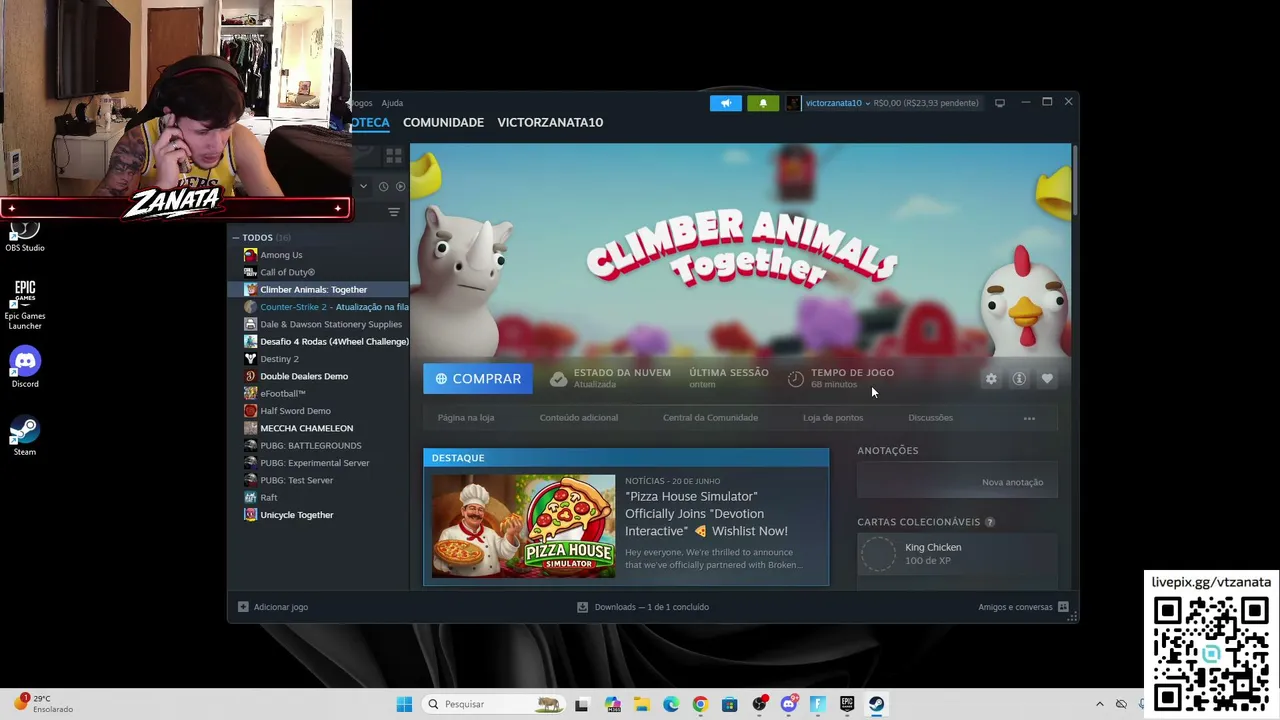Image resolution: width=1280 pixels, height=720 pixels.
Task: Open Steam desktop shortcut
Action: pyautogui.click(x=25, y=436)
